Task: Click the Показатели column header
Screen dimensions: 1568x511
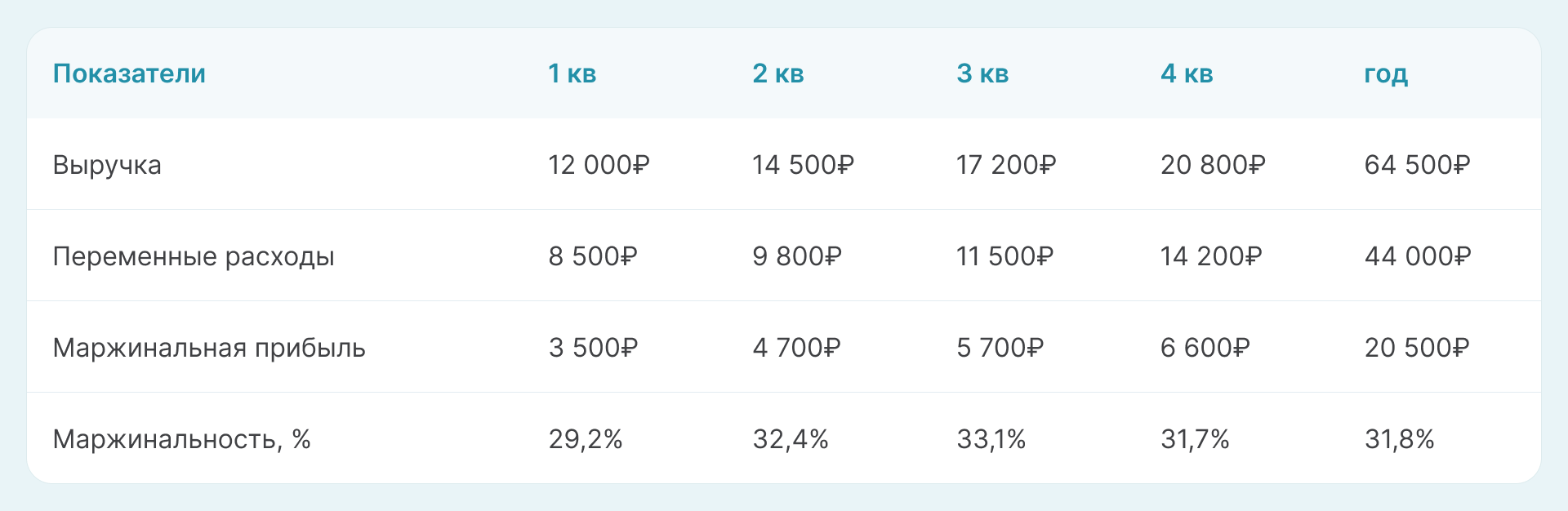Action: (129, 73)
